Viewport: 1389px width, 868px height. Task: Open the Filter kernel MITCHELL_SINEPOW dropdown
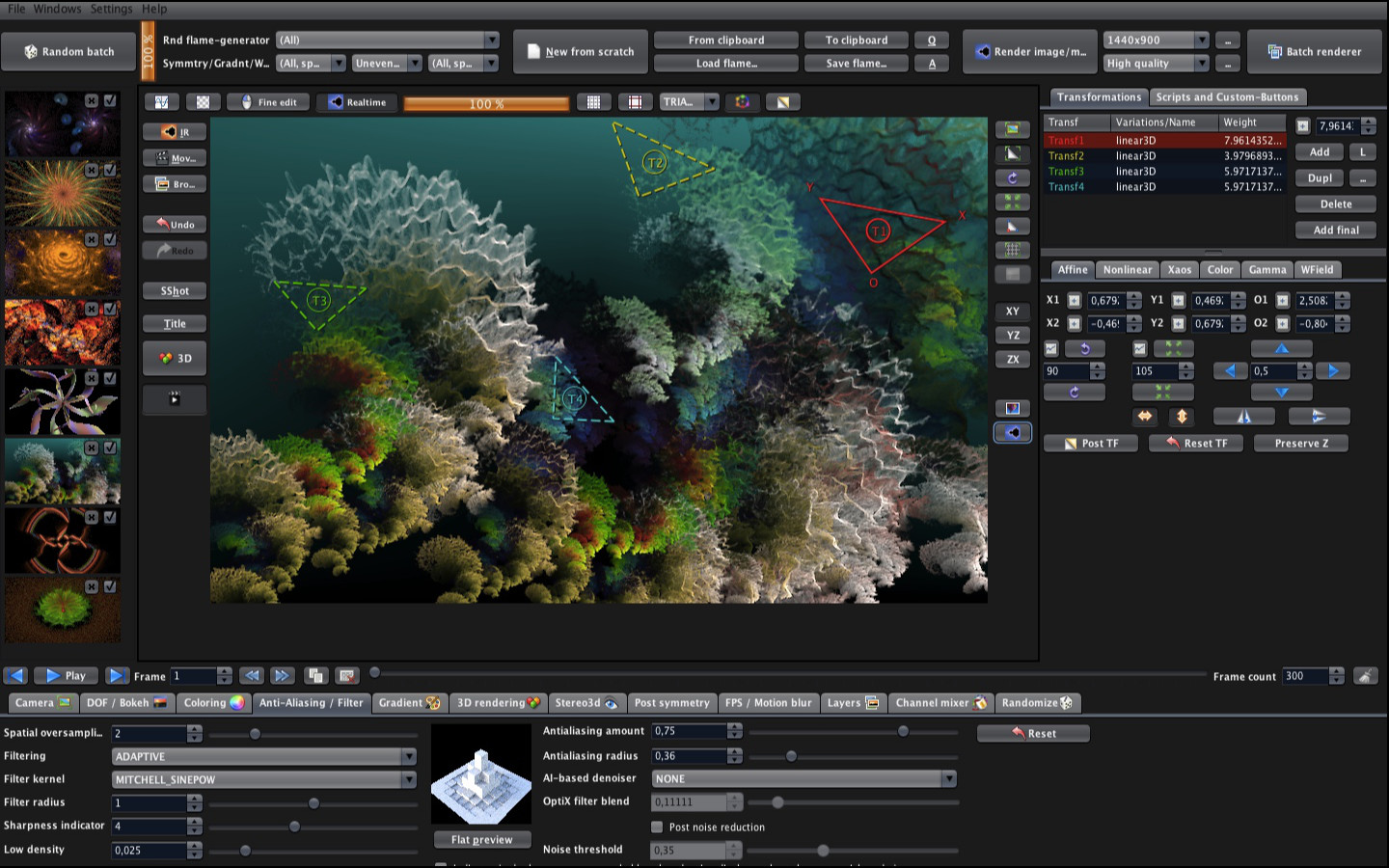pyautogui.click(x=263, y=779)
